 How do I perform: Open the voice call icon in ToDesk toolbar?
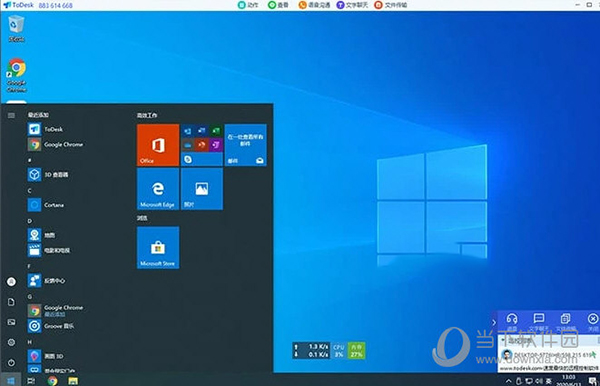(302, 5)
